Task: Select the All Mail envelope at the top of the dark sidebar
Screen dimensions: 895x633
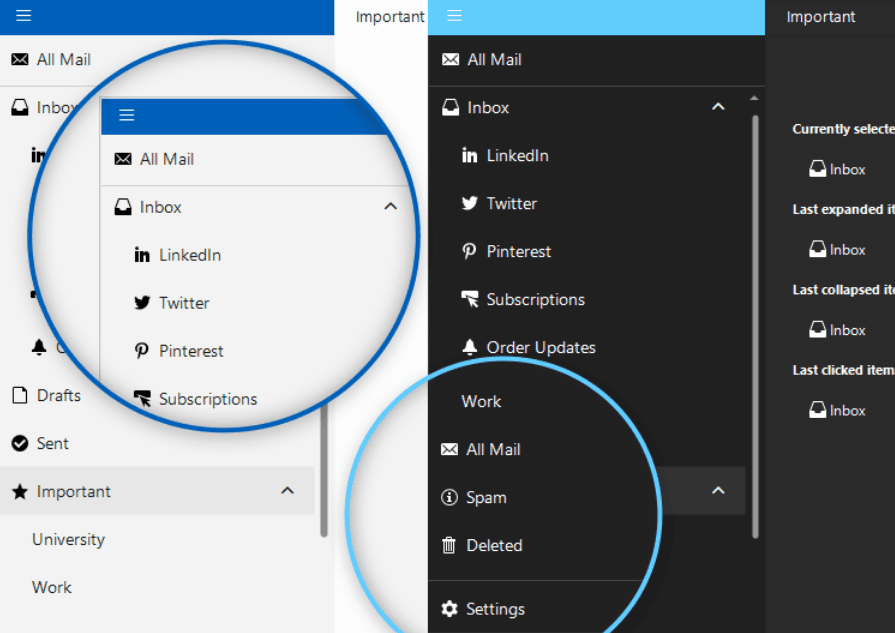Action: (x=450, y=59)
